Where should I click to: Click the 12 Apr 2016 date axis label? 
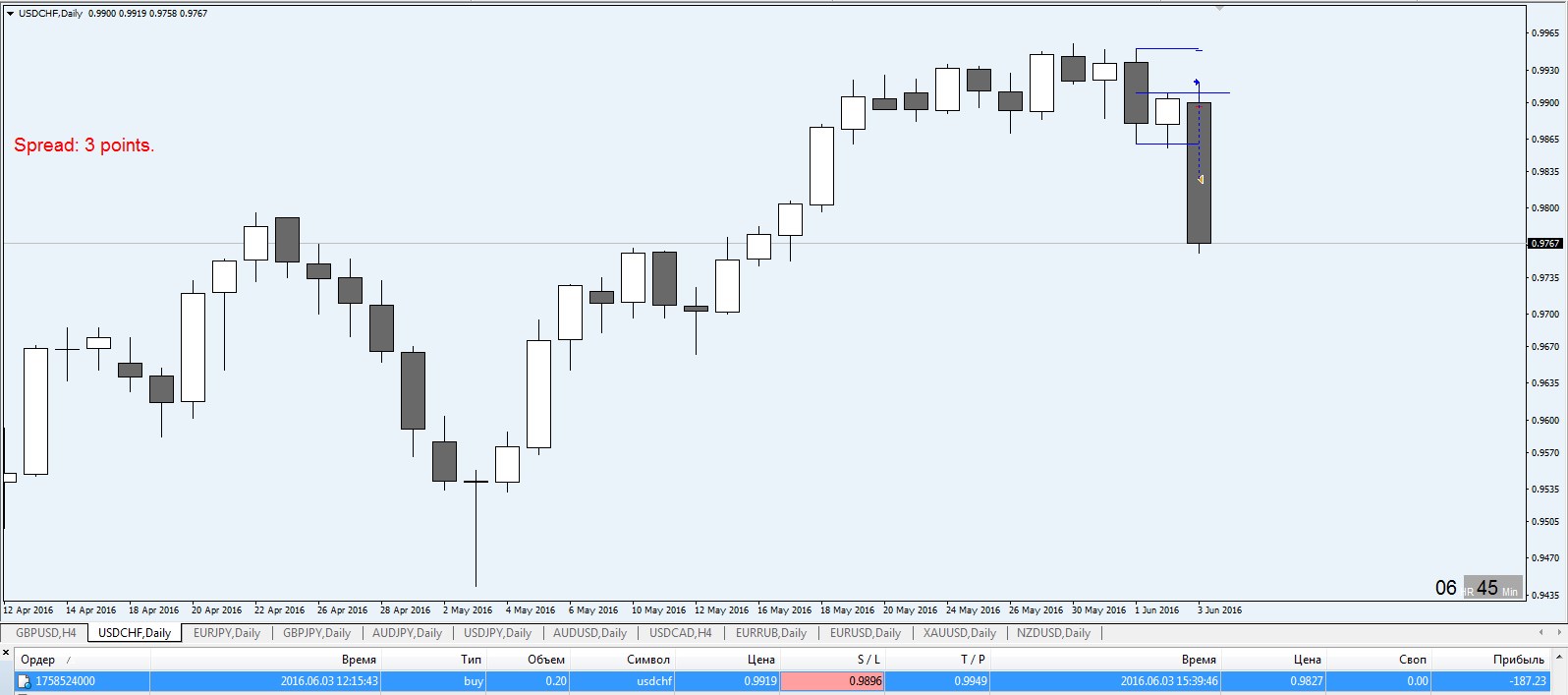[x=28, y=610]
